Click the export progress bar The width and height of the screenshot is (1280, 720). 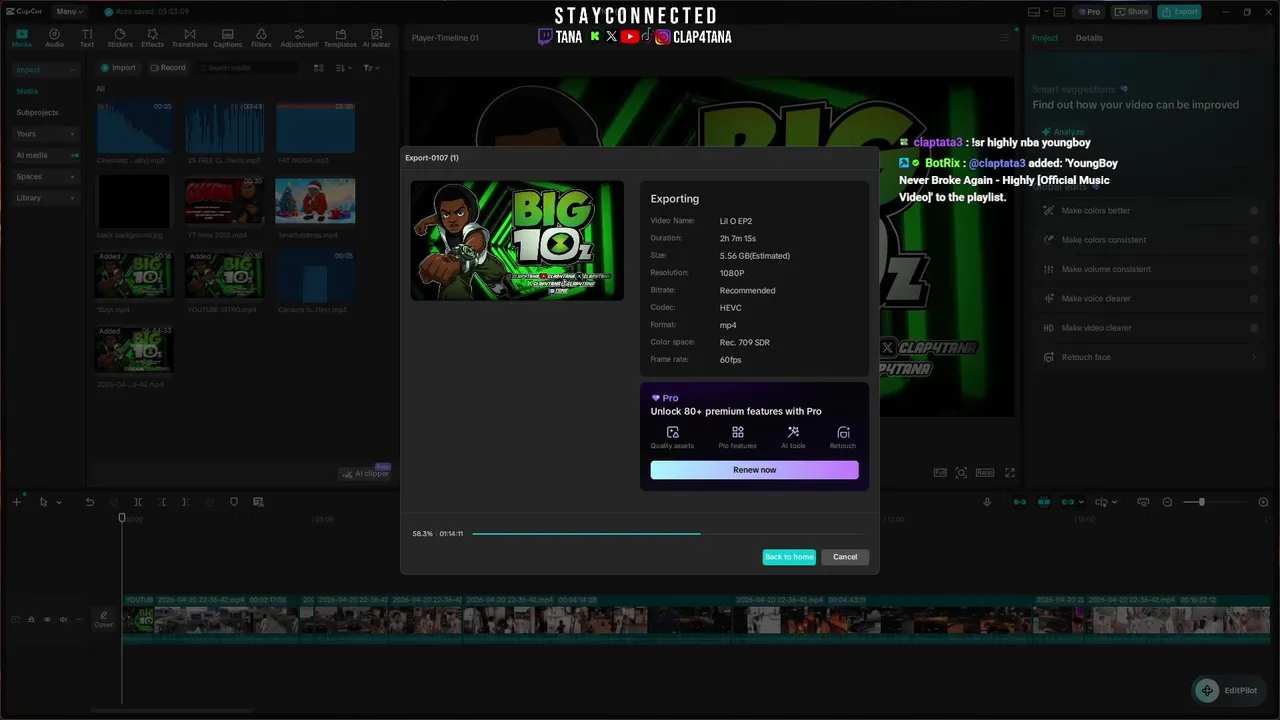[x=668, y=534]
